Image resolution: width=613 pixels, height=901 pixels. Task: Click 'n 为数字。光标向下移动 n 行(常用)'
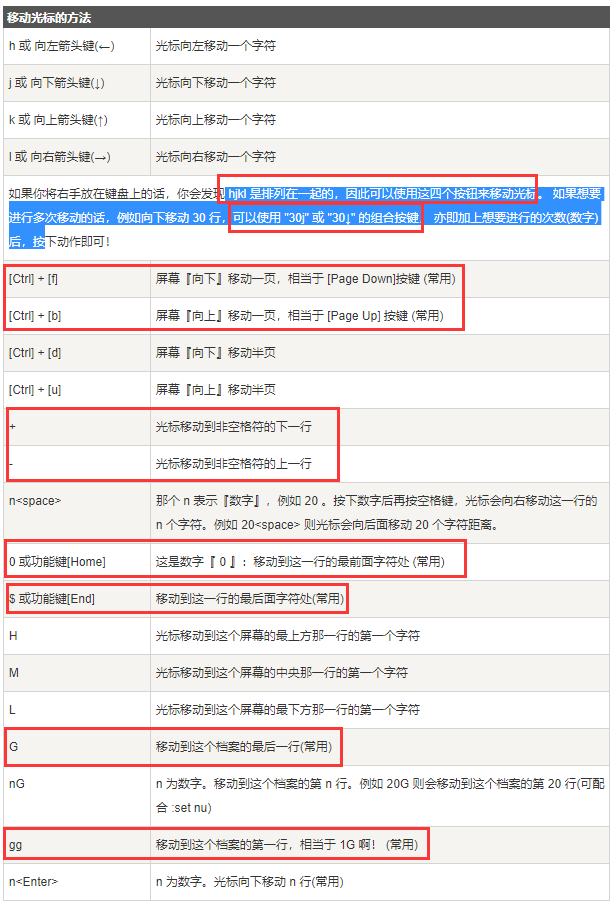pyautogui.click(x=249, y=881)
